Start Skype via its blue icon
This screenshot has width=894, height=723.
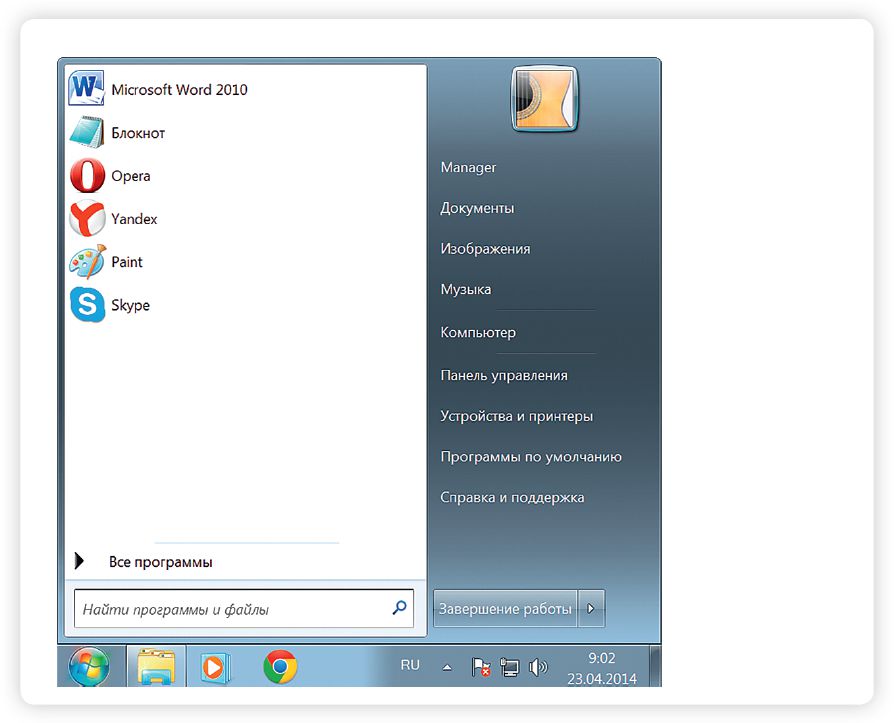coord(87,304)
